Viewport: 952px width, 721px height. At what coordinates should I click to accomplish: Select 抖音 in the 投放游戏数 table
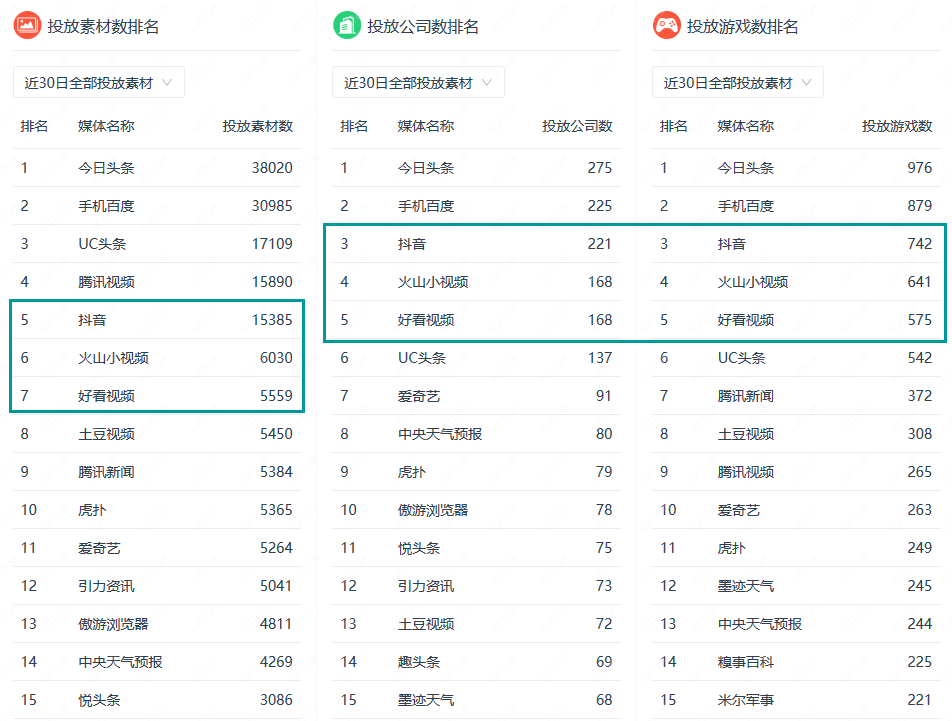732,244
